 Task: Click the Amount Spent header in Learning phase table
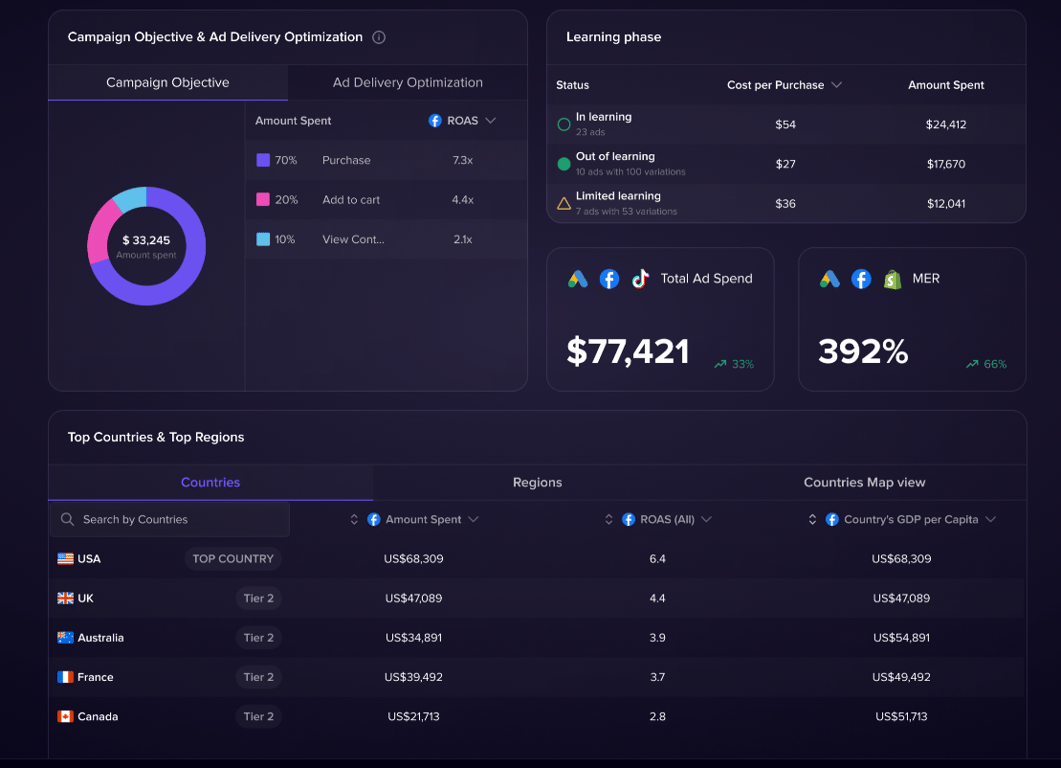point(946,85)
